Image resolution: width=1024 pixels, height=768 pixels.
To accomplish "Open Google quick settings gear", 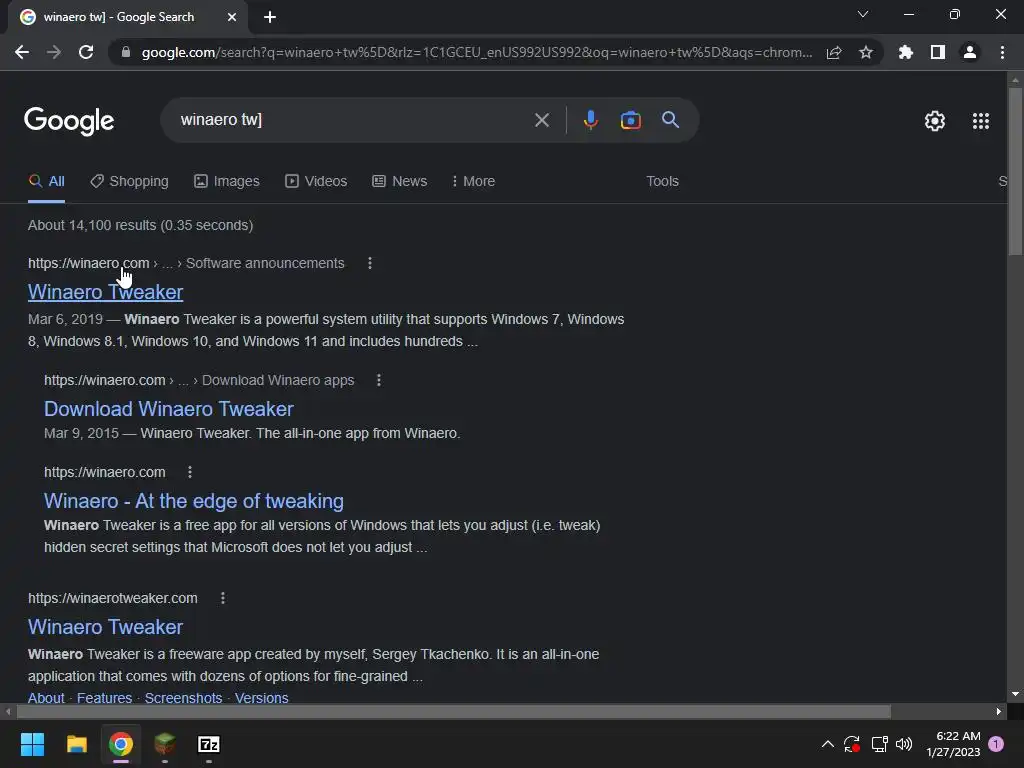I will 935,121.
